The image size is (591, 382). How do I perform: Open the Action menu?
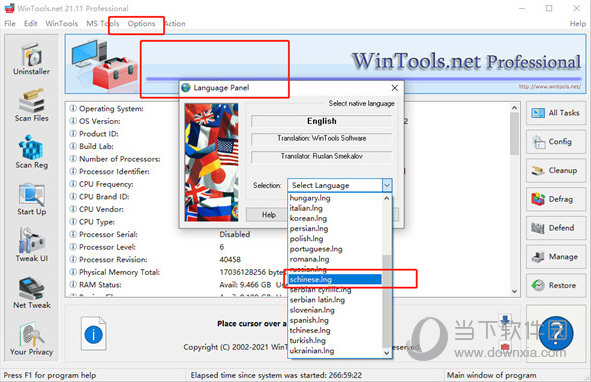[x=175, y=23]
